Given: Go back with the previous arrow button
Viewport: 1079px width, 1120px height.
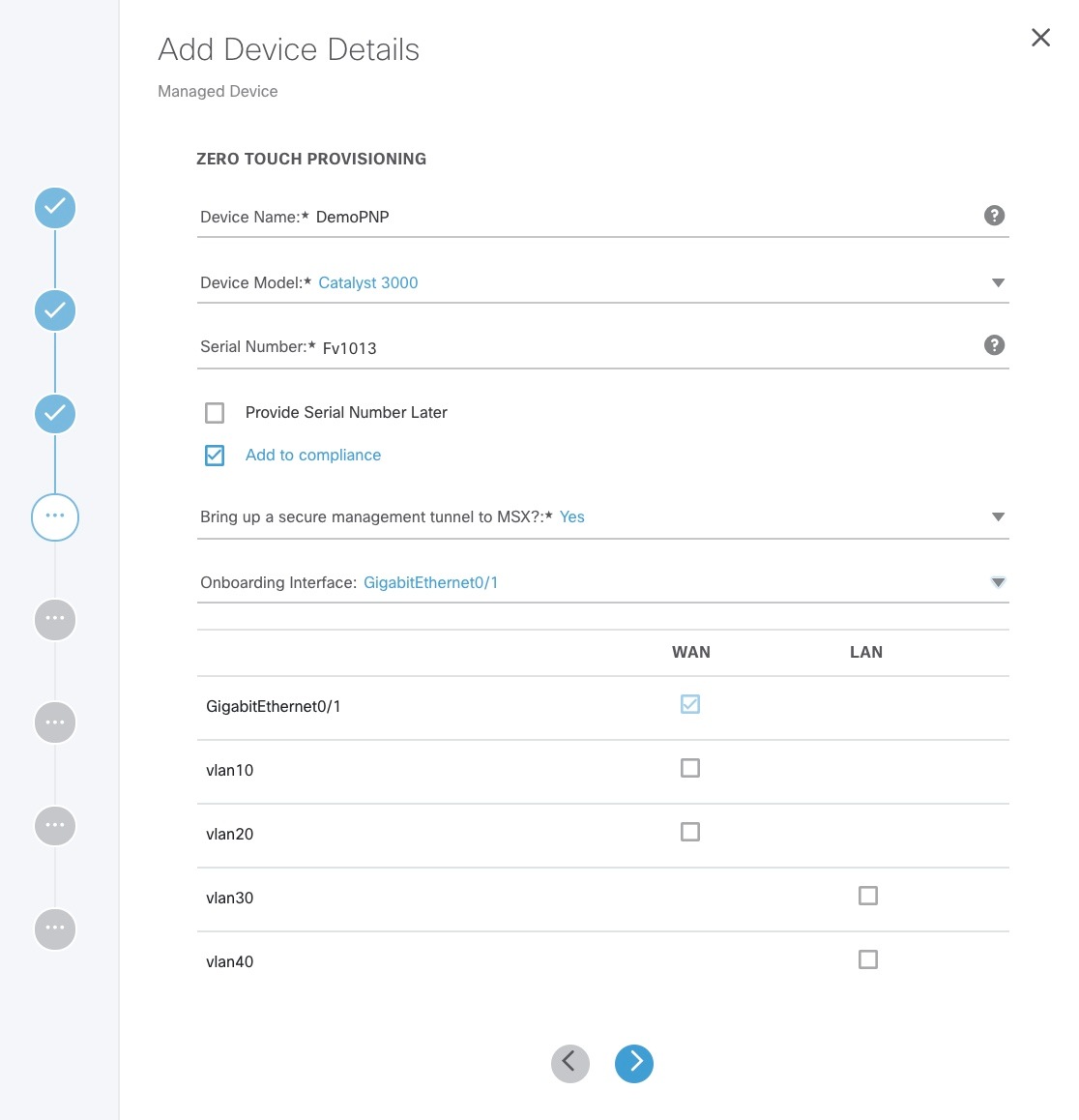Looking at the screenshot, I should [x=570, y=1063].
